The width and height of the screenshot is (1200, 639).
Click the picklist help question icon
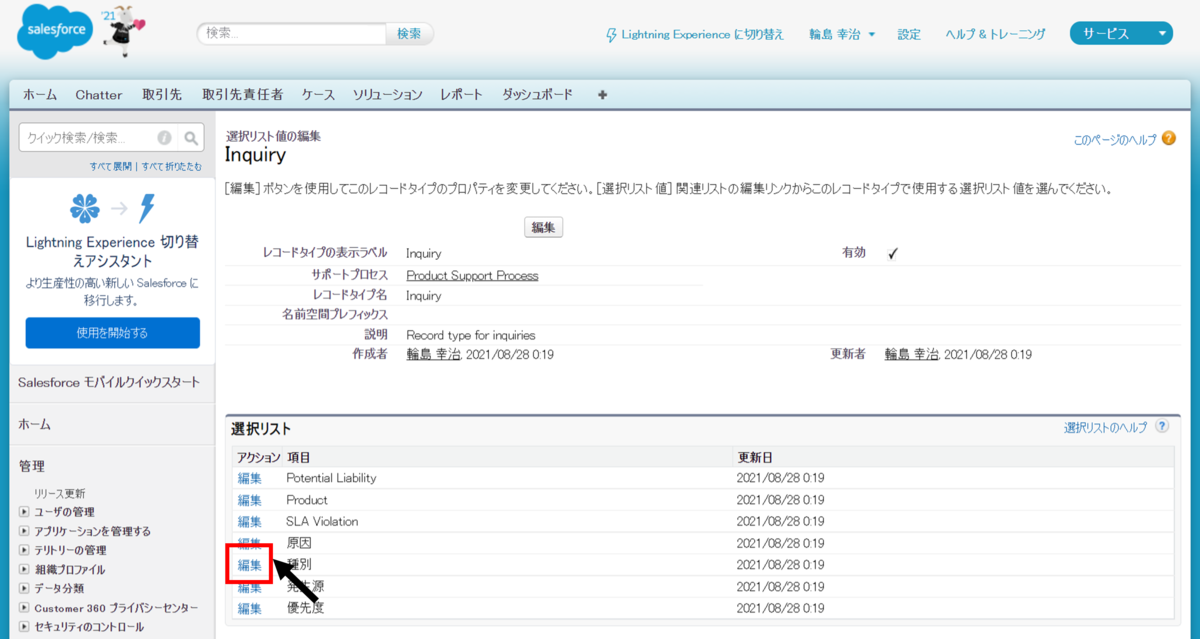tap(1162, 426)
